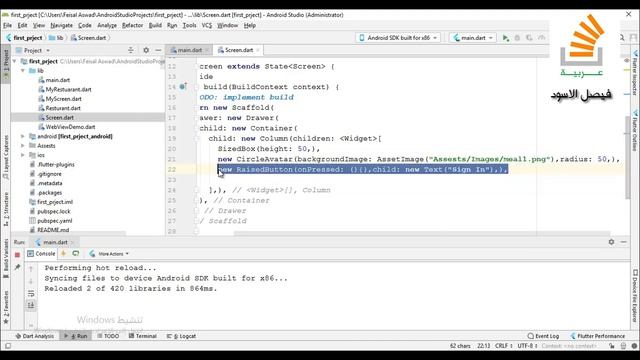Click the UTF-8 encoding status entry
Screen dimensions: 640x360
(x=527, y=346)
